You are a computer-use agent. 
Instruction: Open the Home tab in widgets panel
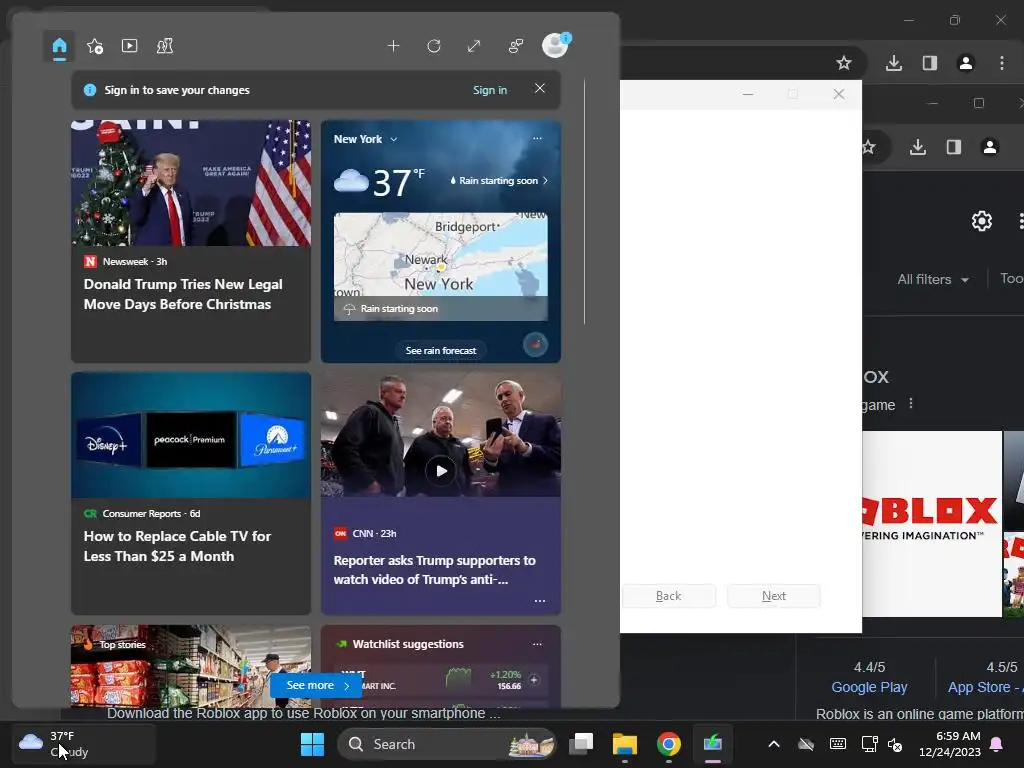coord(59,46)
